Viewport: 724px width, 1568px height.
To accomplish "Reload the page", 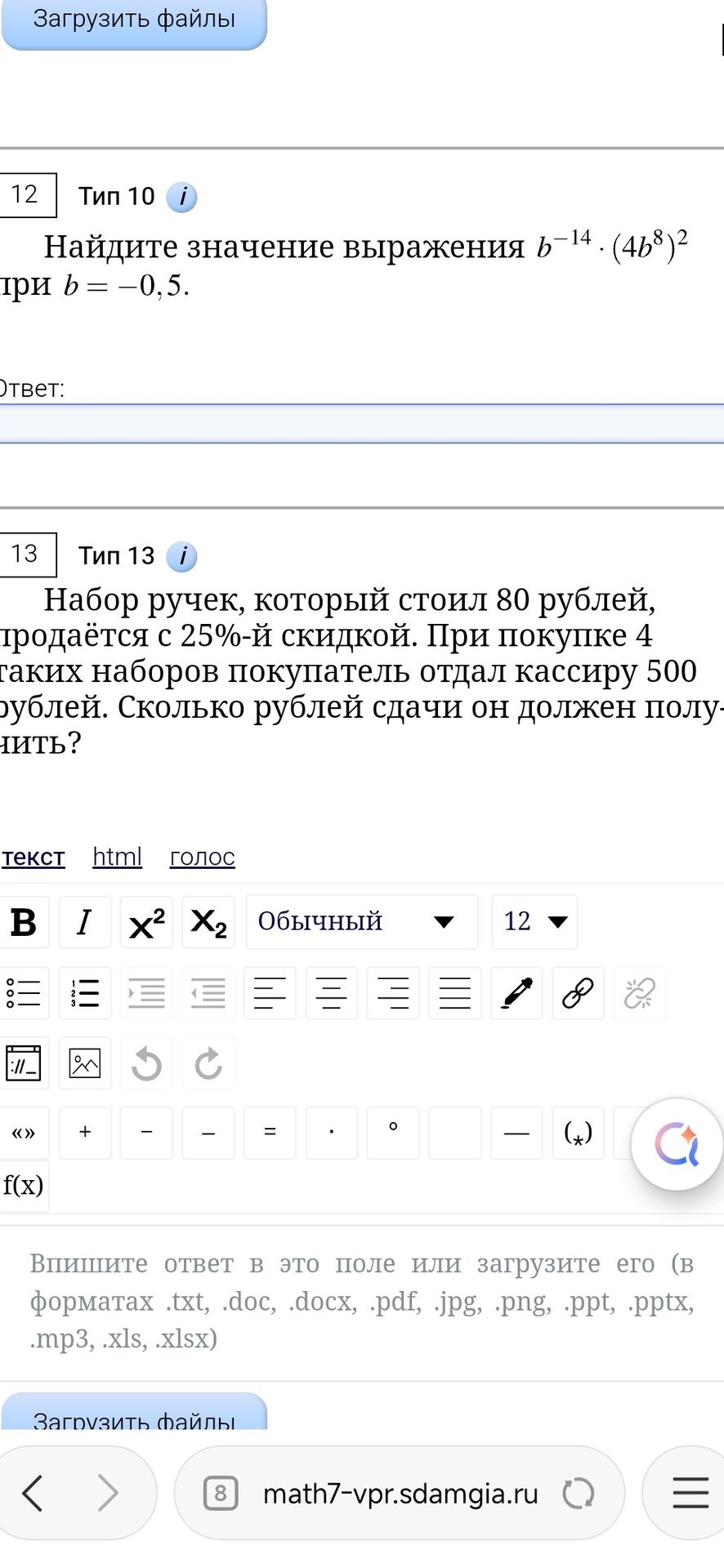I will [x=579, y=1494].
